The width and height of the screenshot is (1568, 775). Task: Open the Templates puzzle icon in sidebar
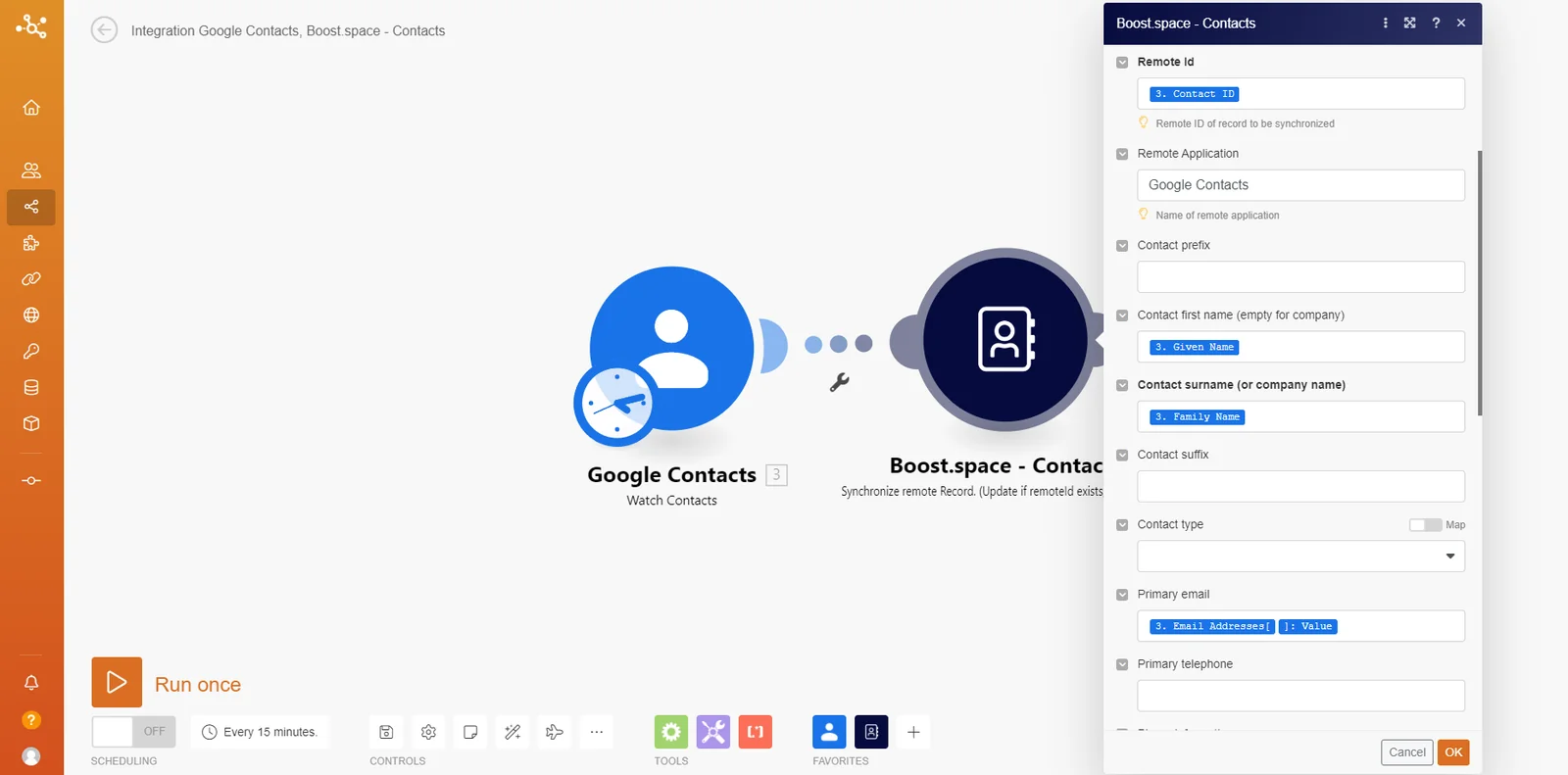[31, 243]
